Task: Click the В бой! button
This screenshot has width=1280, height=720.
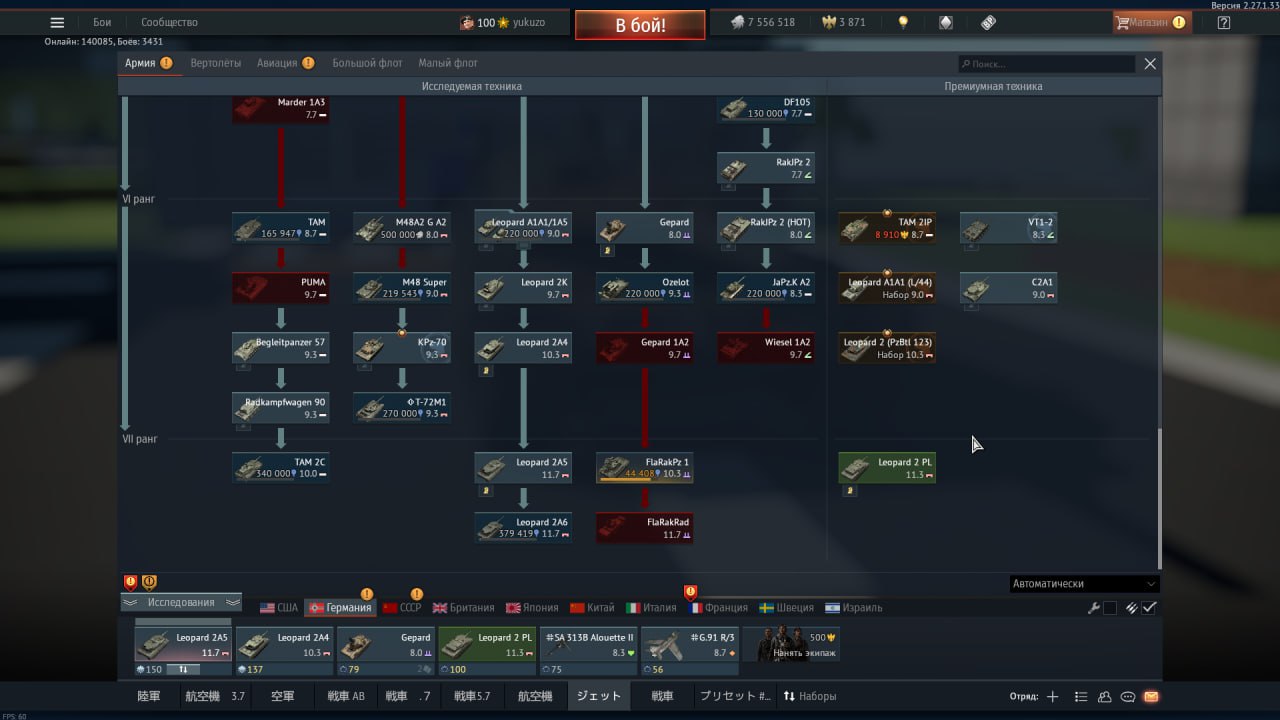Action: point(640,25)
